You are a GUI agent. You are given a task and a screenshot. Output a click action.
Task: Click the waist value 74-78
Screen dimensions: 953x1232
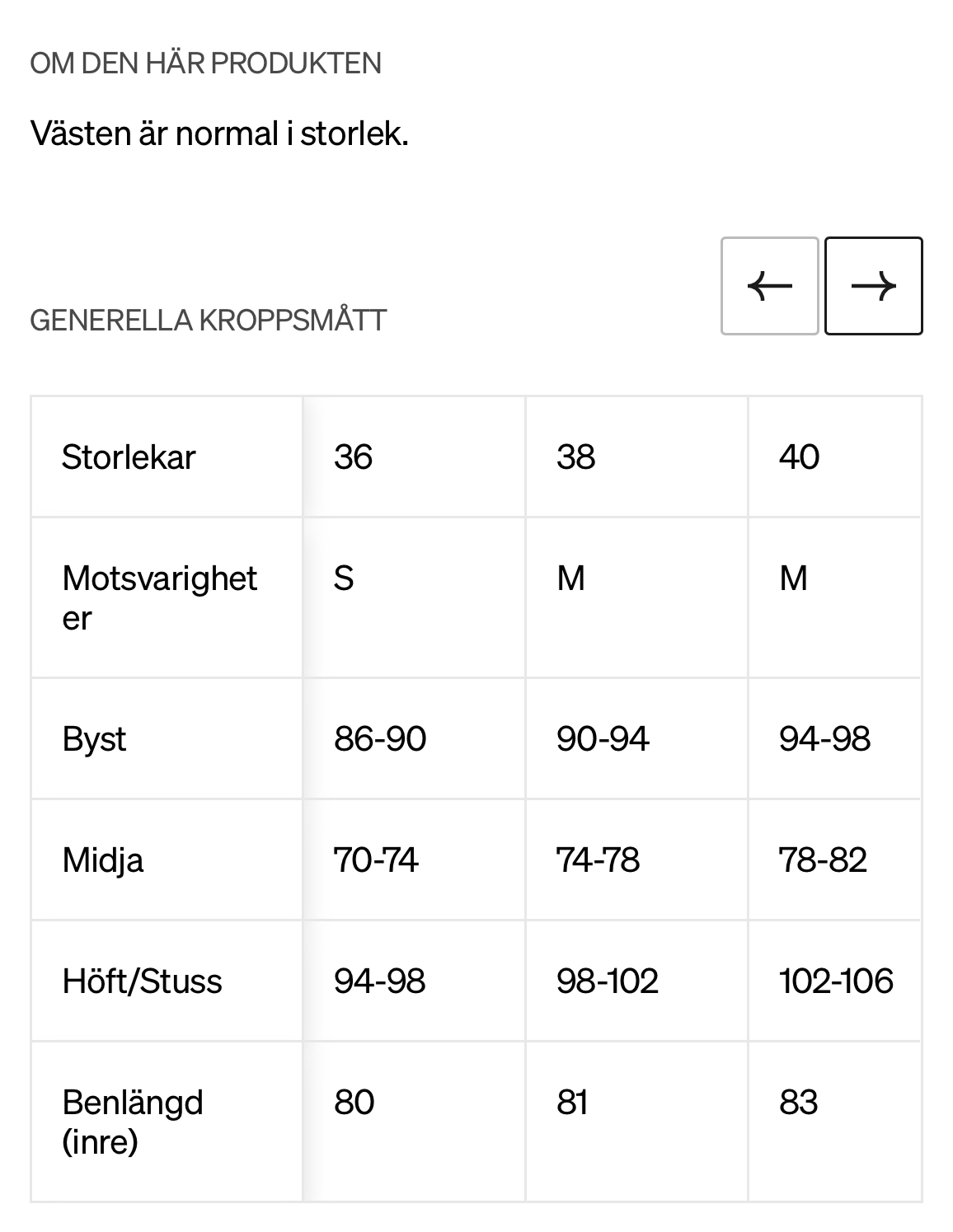[598, 860]
